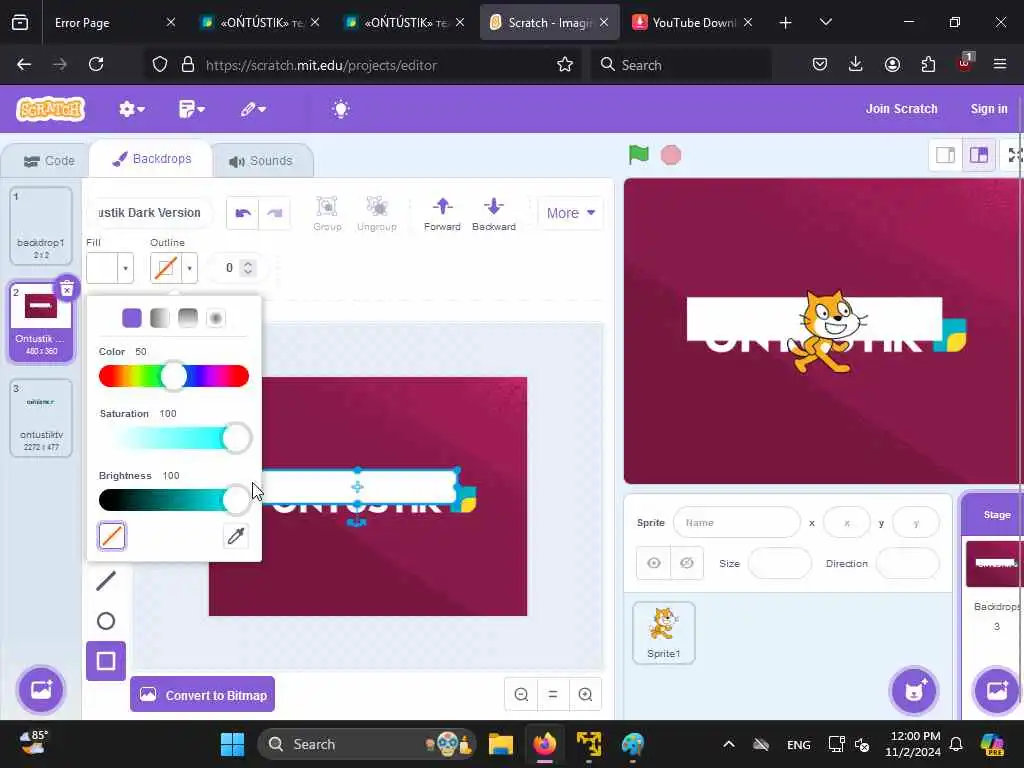Image resolution: width=1024 pixels, height=768 pixels.
Task: Switch to the Backdrops tab
Action: (x=152, y=159)
